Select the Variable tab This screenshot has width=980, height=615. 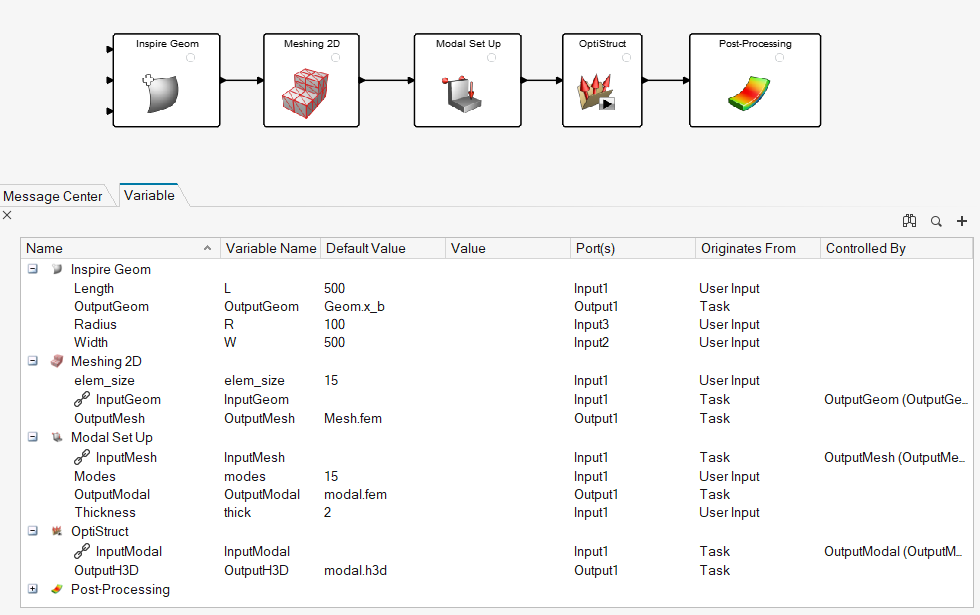coord(149,196)
